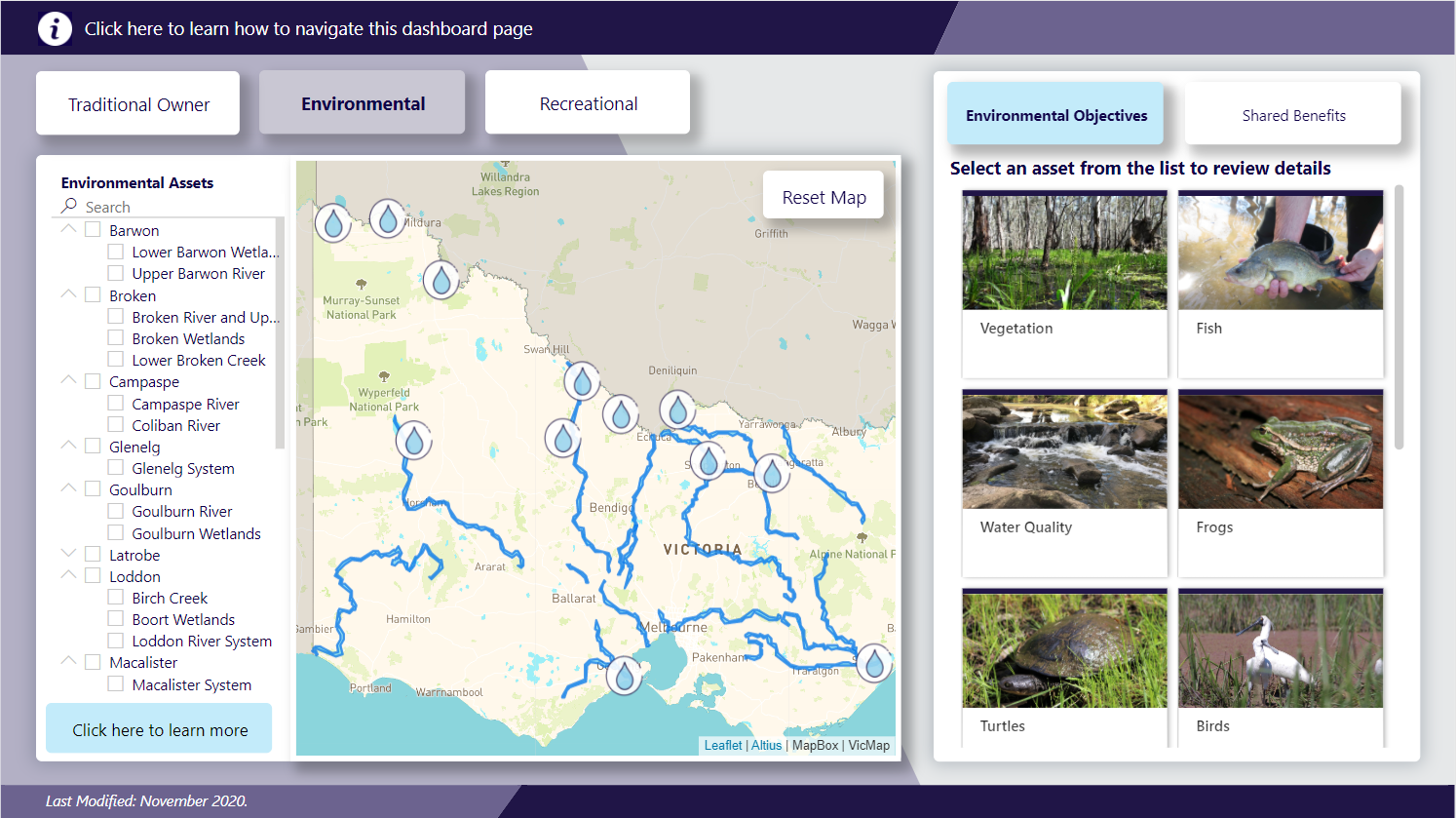
Task: Click water drop marker east of Traralgon
Action: pos(874,664)
